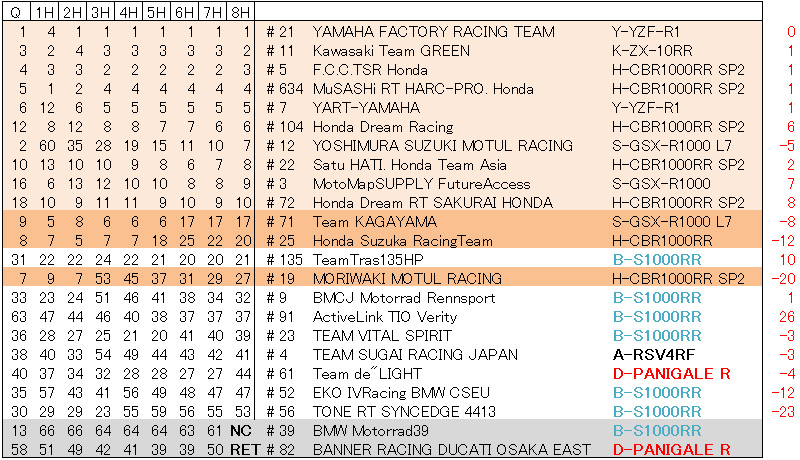
Task: Select the 1H column header
Action: pyautogui.click(x=44, y=12)
